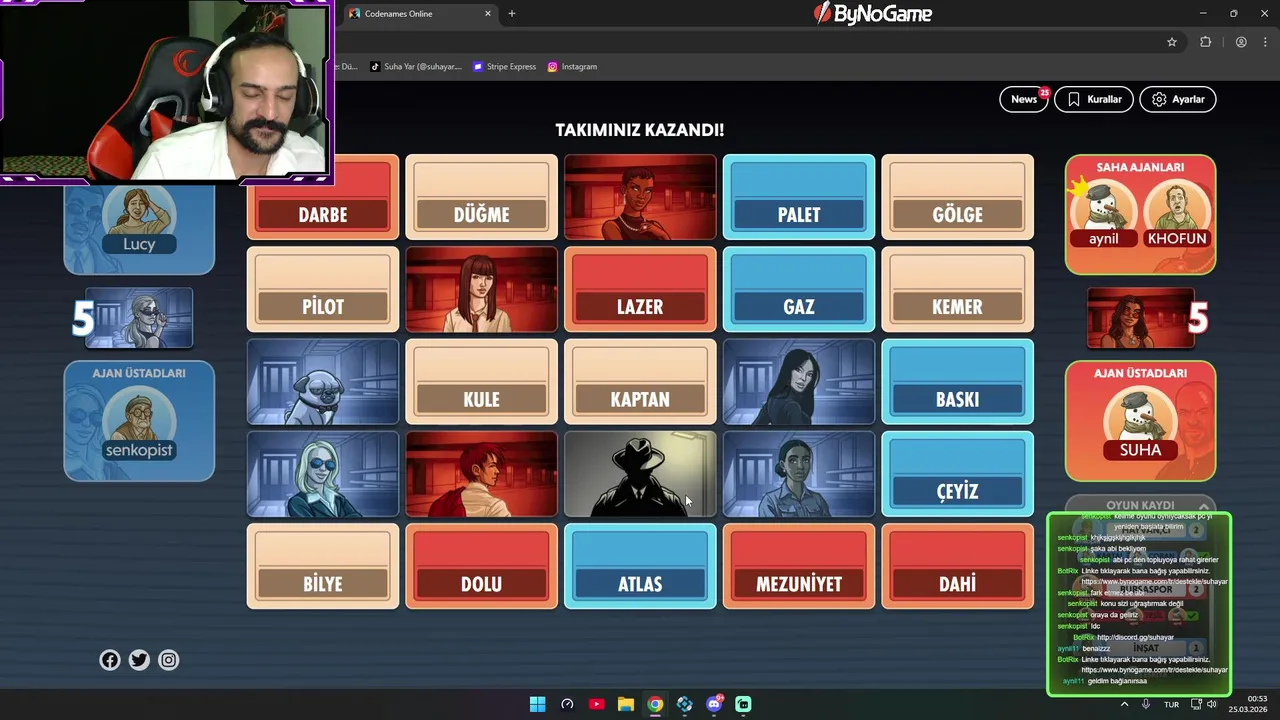1280x720 pixels.
Task: Click the DÜĞME word card
Action: 481,198
